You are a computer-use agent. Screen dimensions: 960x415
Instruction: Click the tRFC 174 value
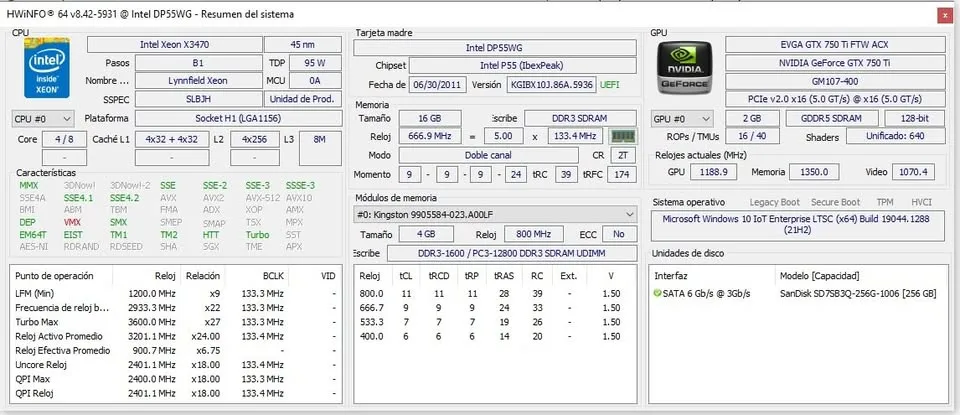(x=622, y=174)
